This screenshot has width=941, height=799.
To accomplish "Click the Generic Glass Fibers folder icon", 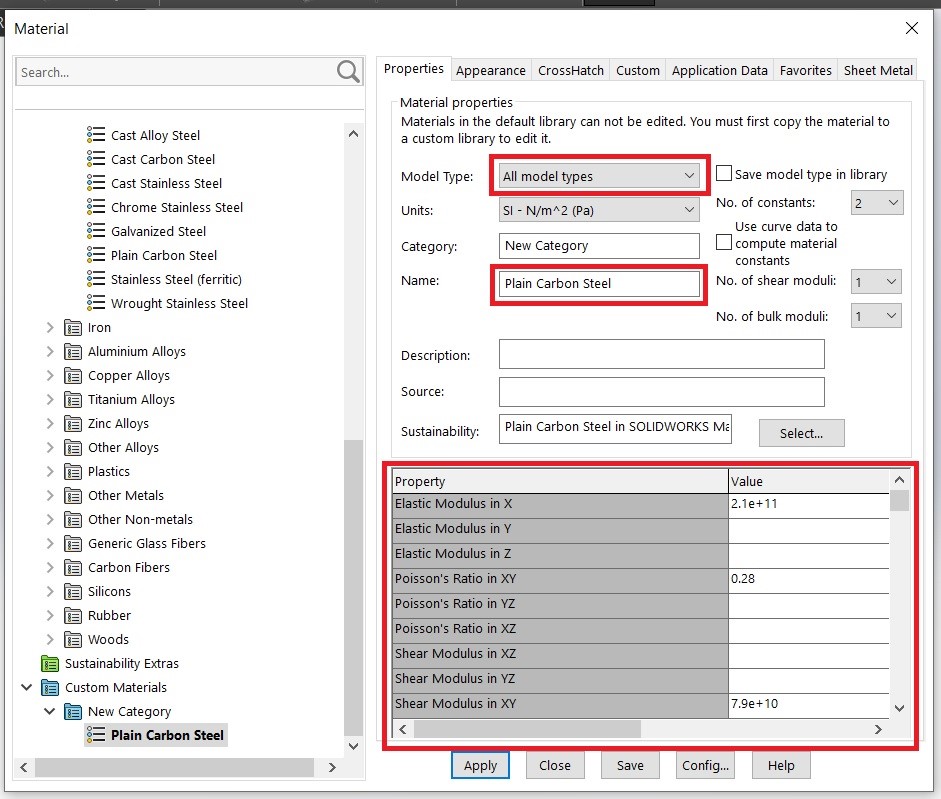I will (x=73, y=544).
